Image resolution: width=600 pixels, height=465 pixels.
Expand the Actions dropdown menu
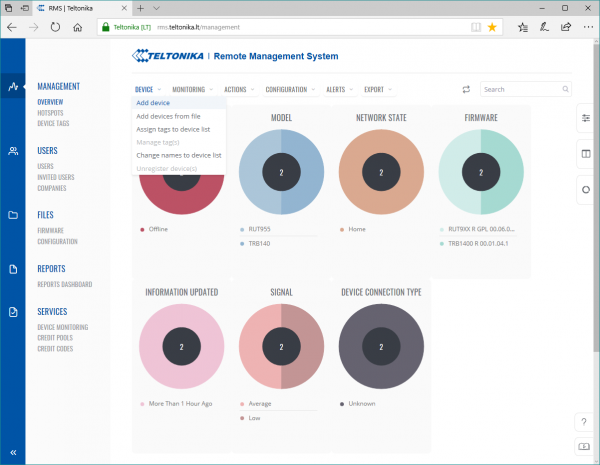point(239,90)
